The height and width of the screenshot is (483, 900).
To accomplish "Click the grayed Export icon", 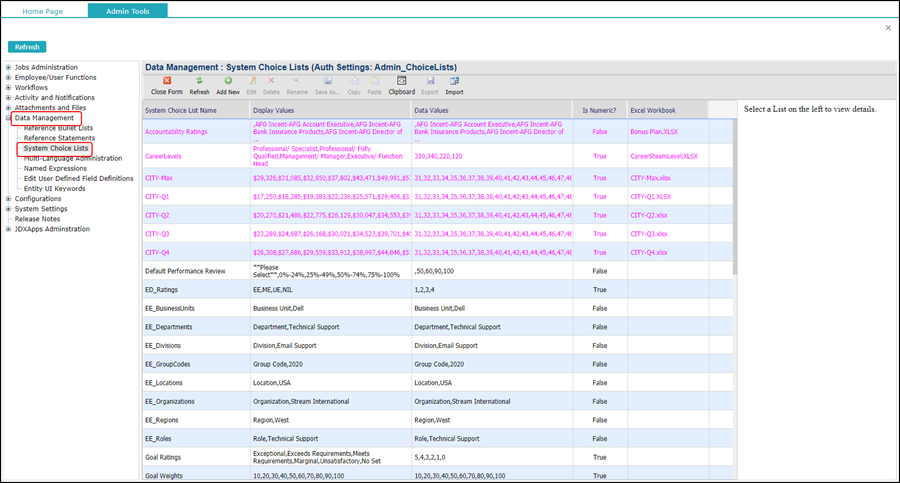I will pos(430,81).
